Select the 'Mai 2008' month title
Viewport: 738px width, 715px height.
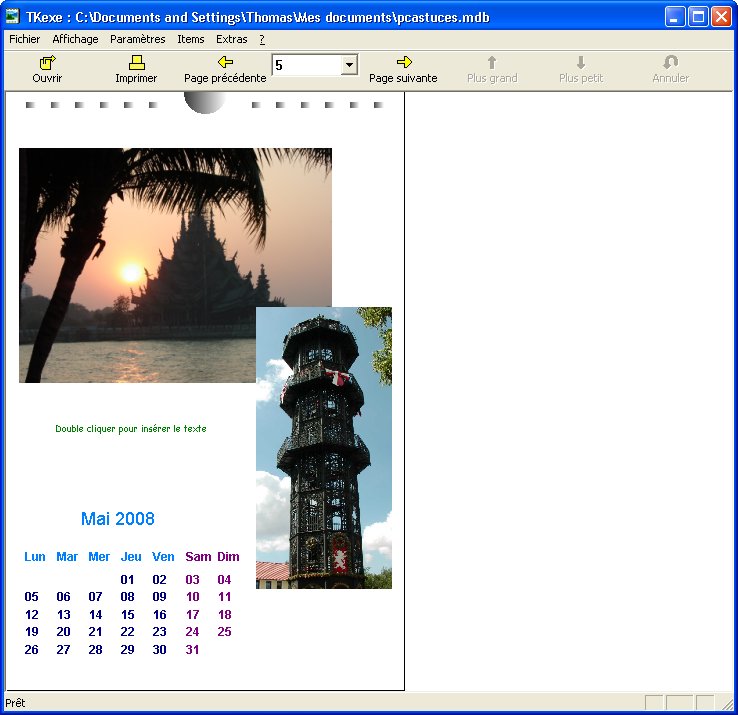(118, 519)
